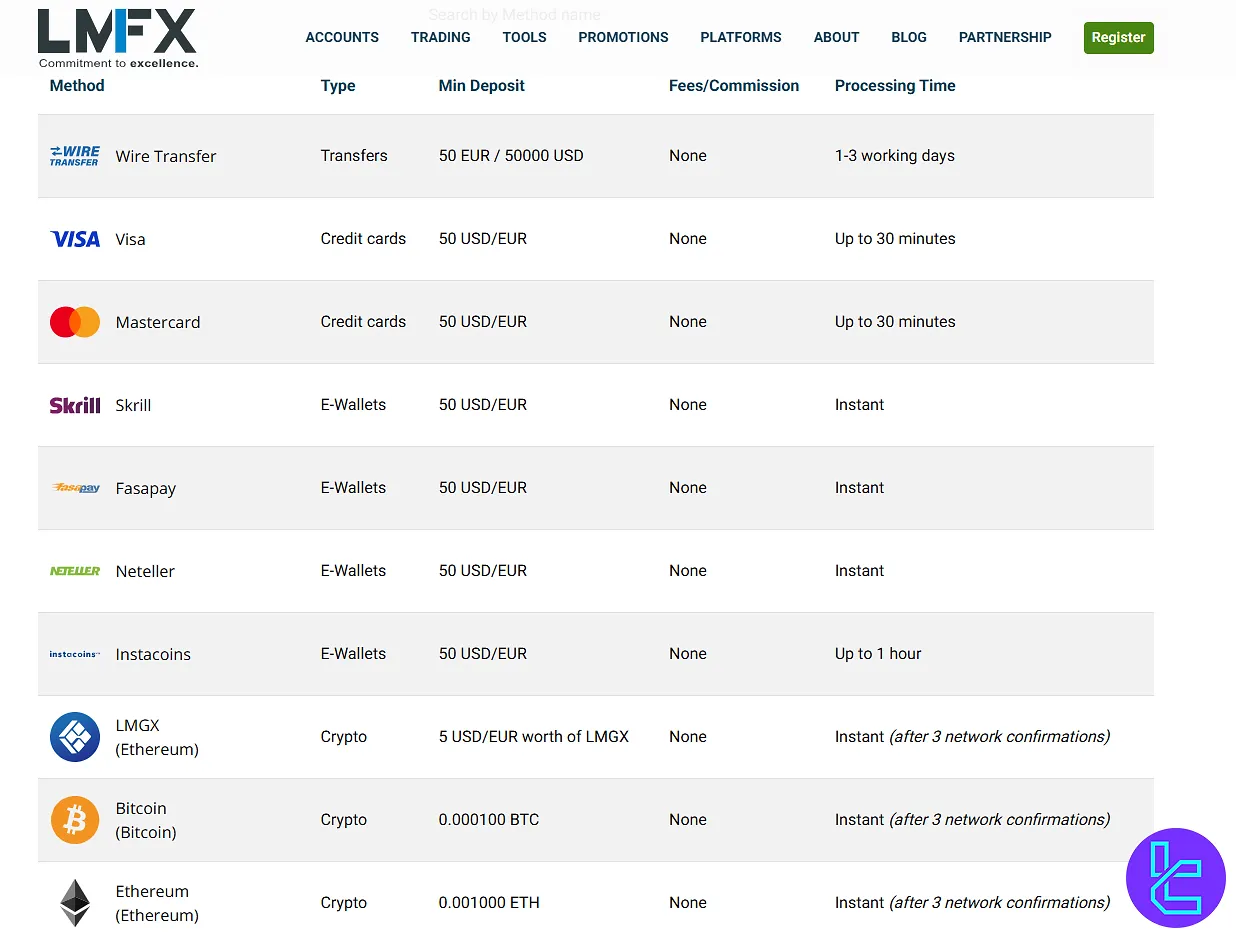Click the Neteller logo icon
Viewport: 1236px width, 938px height.
[75, 571]
